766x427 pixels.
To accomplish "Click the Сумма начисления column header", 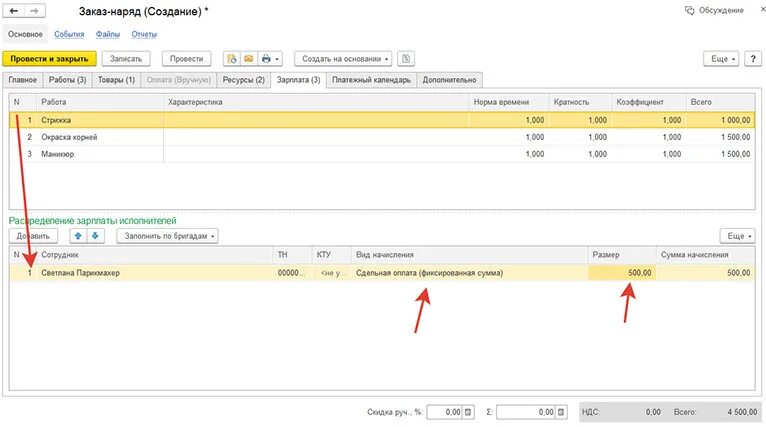I will coord(705,255).
